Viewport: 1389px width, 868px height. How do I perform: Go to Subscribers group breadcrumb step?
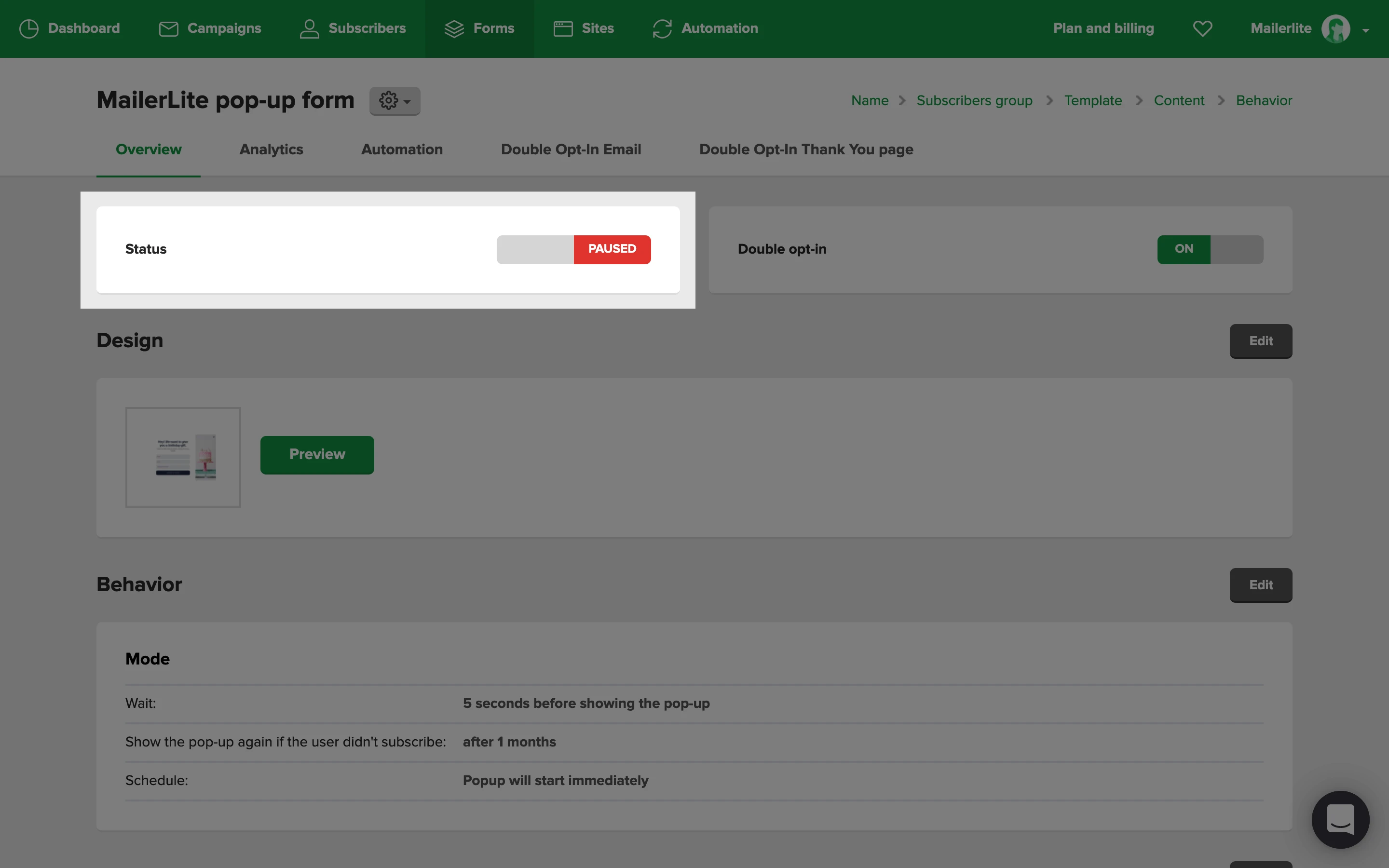tap(974, 101)
